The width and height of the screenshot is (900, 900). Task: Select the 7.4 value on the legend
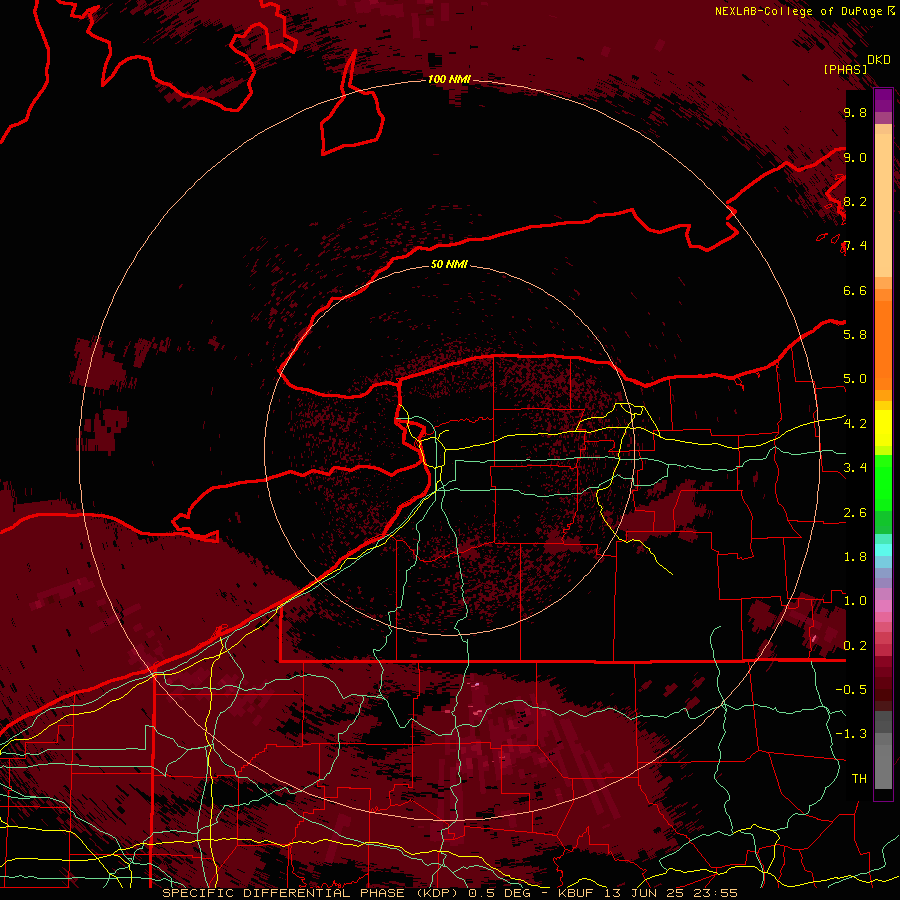coord(855,246)
